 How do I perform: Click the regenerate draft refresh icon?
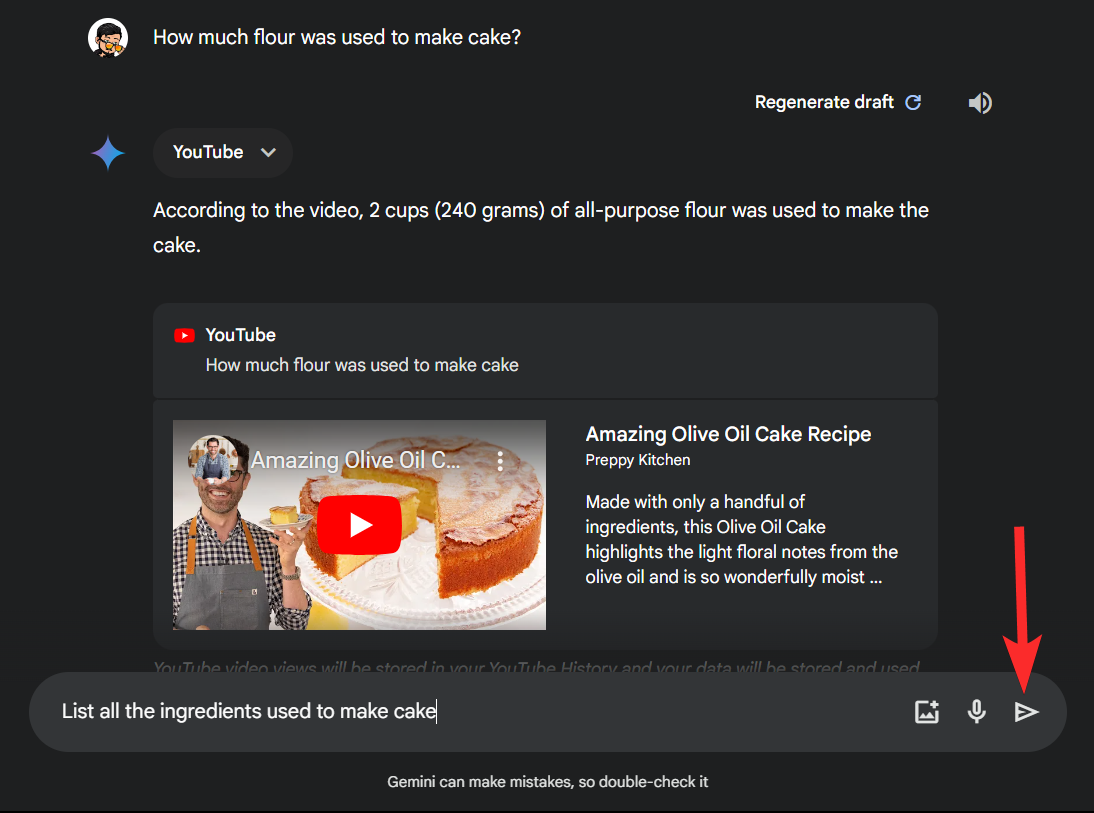coord(913,103)
